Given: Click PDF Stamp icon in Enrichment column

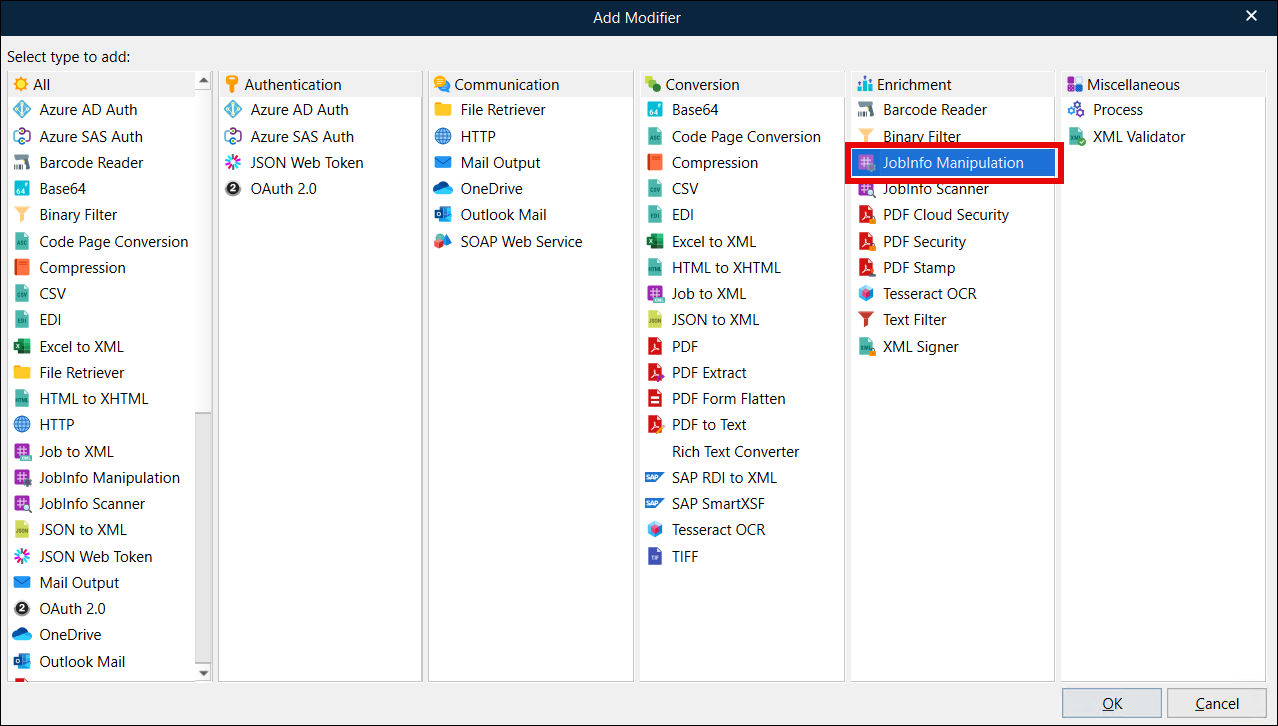Looking at the screenshot, I should (x=866, y=268).
